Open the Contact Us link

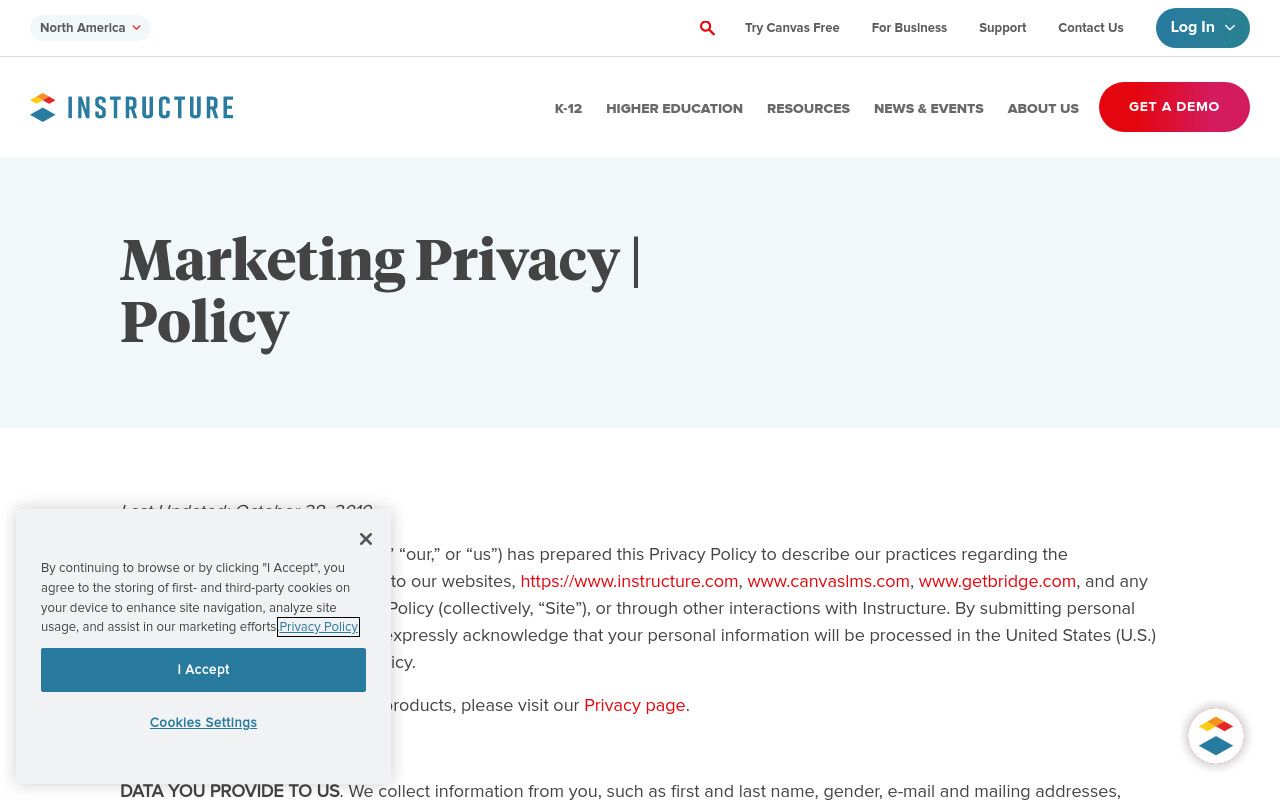(1091, 28)
